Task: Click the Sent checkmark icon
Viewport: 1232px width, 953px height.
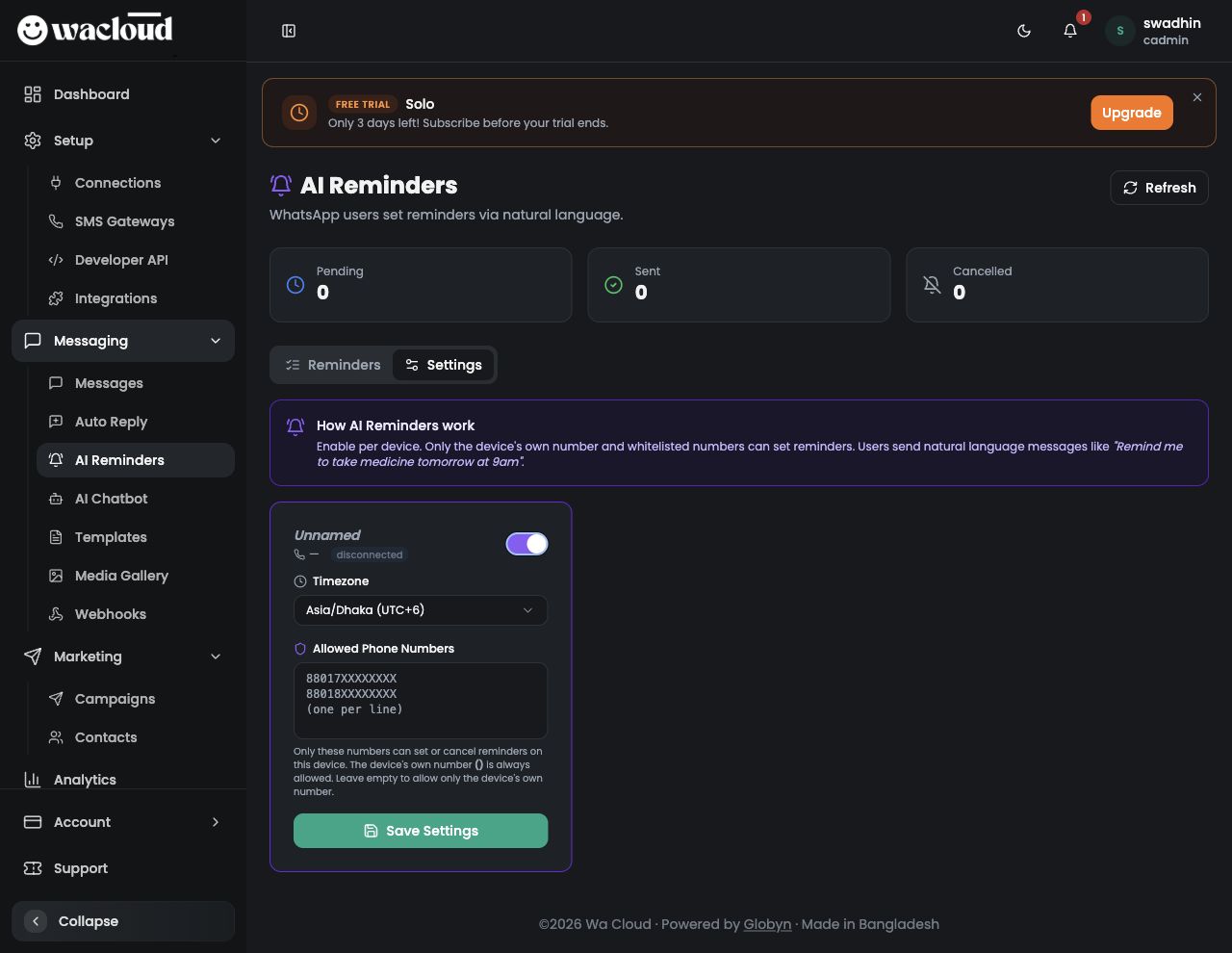Action: [x=613, y=285]
